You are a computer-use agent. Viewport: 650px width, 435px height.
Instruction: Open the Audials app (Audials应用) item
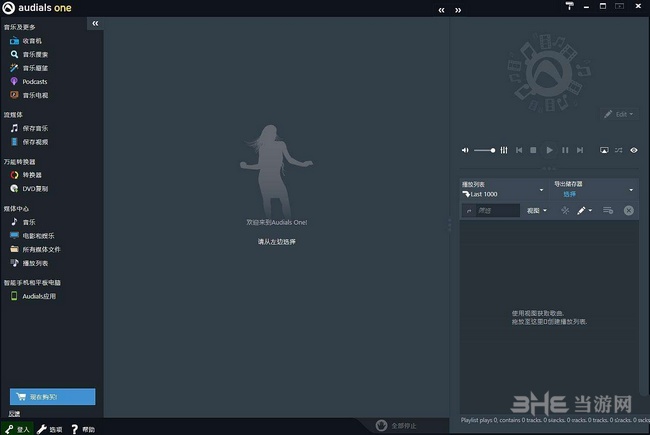[33, 296]
